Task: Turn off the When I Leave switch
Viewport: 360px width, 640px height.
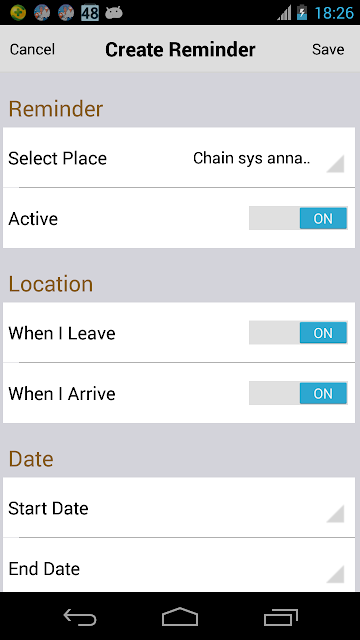Action: [x=298, y=333]
